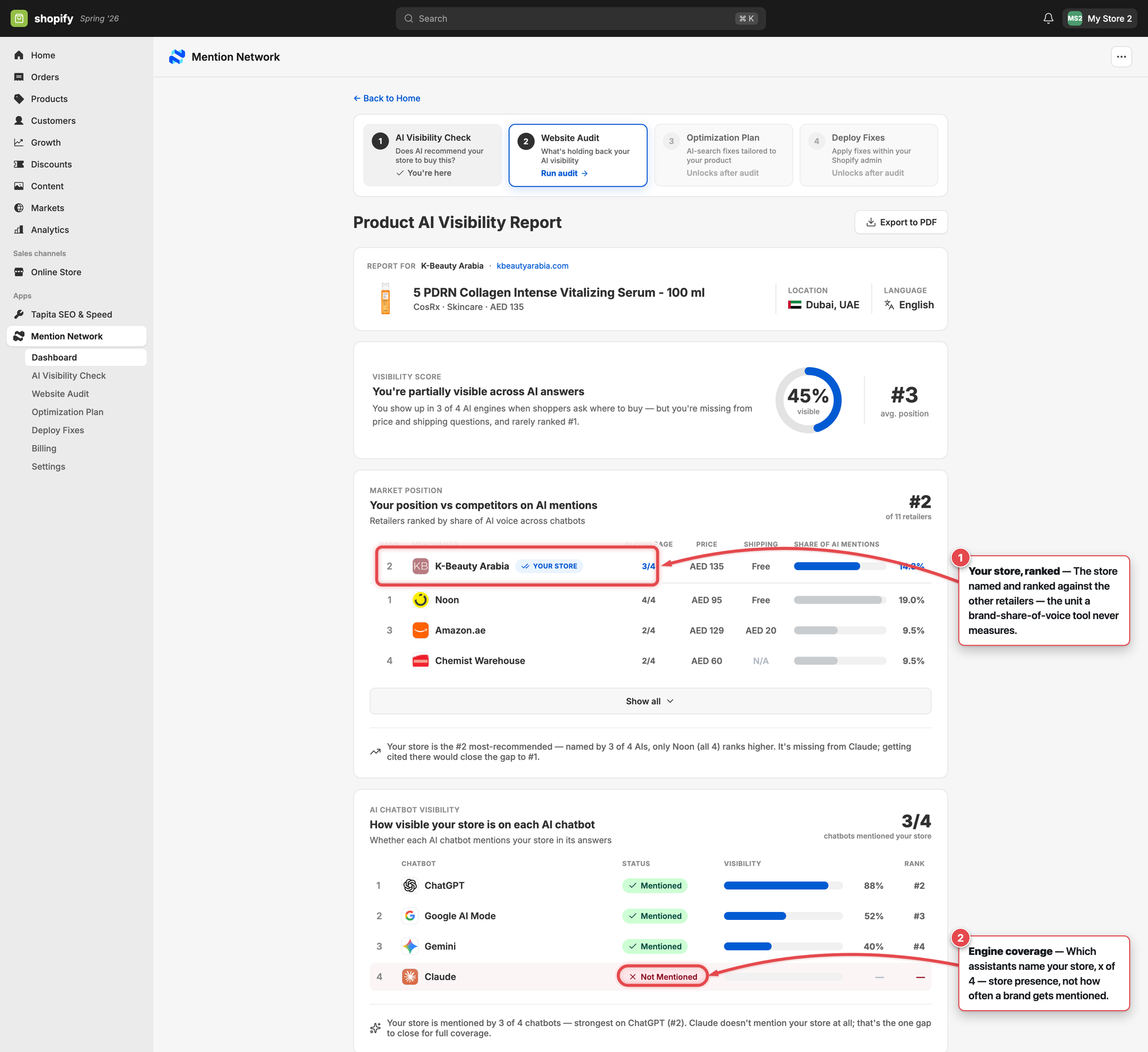Click the ChatGPT chatbot icon

pyautogui.click(x=410, y=885)
